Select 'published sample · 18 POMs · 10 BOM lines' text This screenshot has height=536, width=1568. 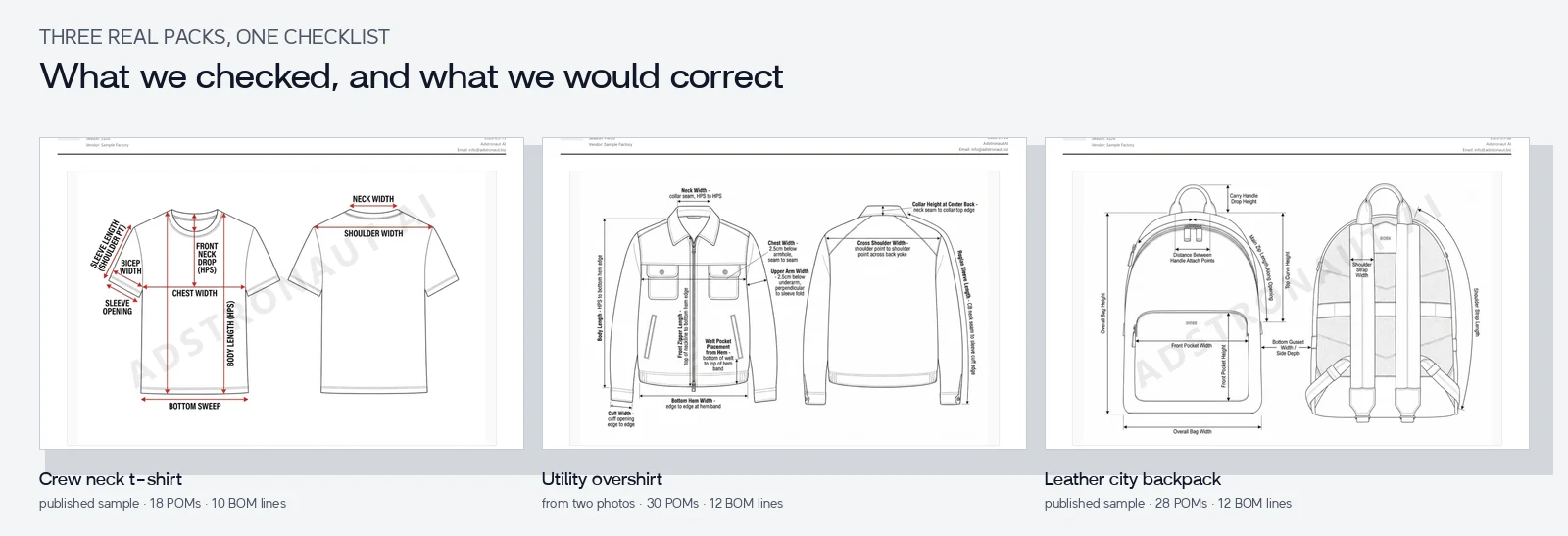click(x=163, y=503)
